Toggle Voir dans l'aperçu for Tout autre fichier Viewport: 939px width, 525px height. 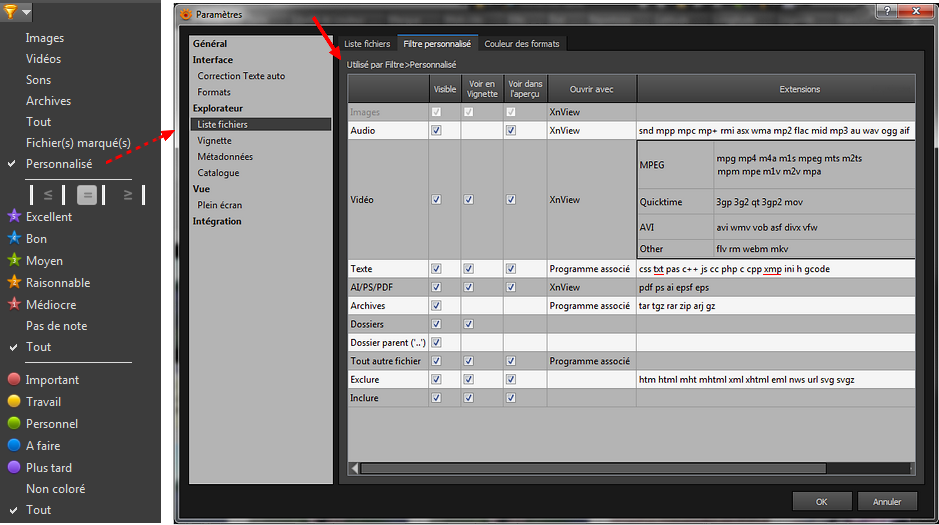tap(511, 361)
